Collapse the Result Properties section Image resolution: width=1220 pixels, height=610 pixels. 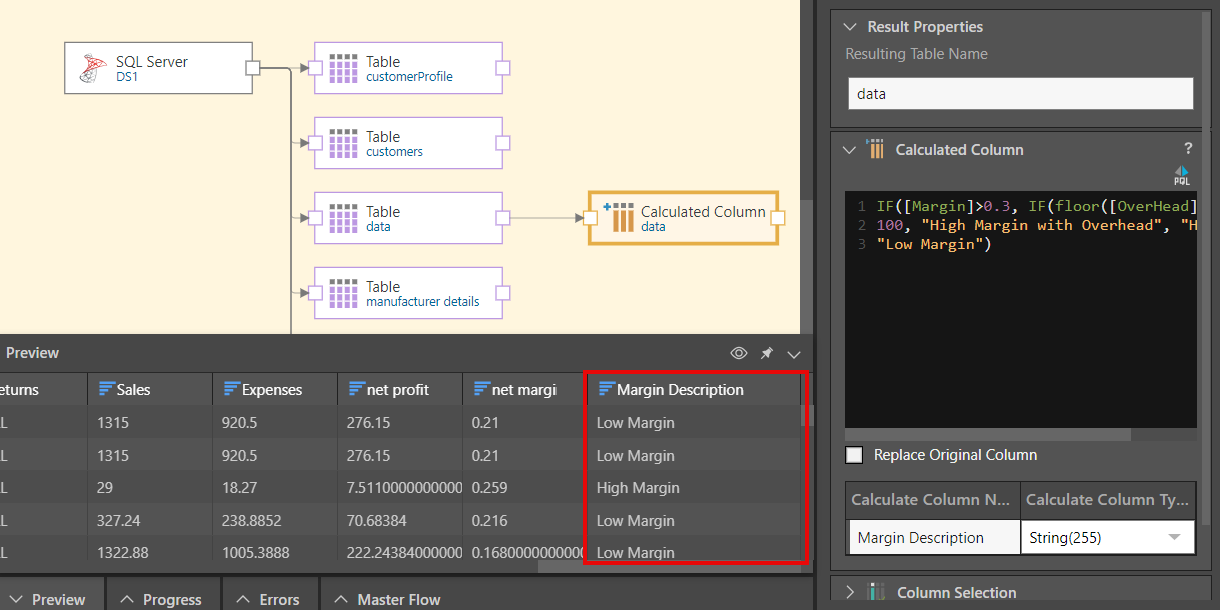coord(850,27)
